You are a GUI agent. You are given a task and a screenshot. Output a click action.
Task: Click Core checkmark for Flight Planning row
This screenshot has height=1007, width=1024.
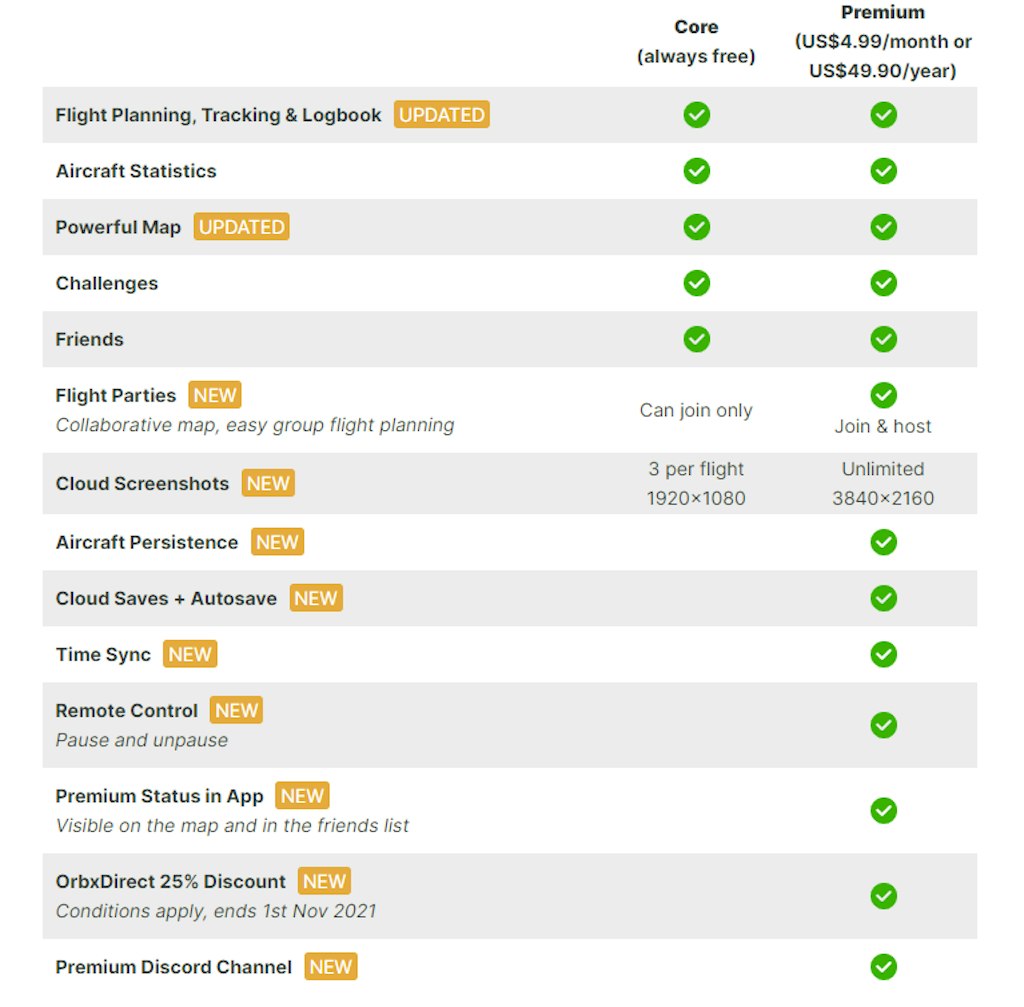(x=697, y=115)
